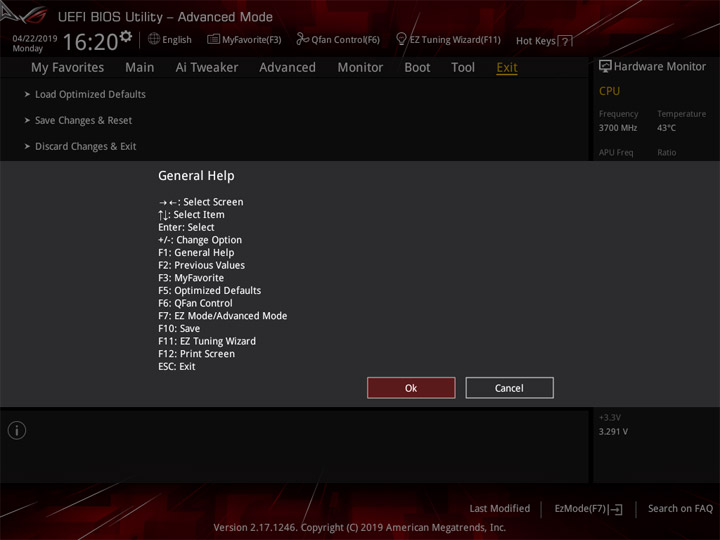Screen dimensions: 720x540
Task: Click the 43°C temperature value
Action: click(x=666, y=128)
